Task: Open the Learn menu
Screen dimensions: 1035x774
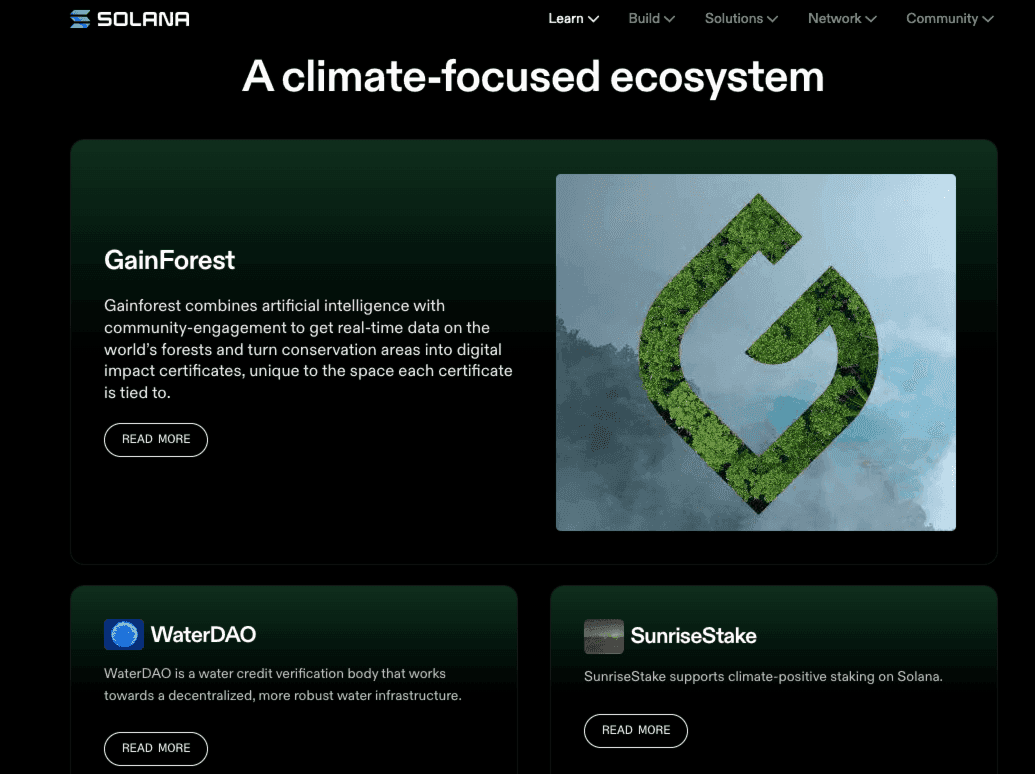Action: pyautogui.click(x=573, y=19)
